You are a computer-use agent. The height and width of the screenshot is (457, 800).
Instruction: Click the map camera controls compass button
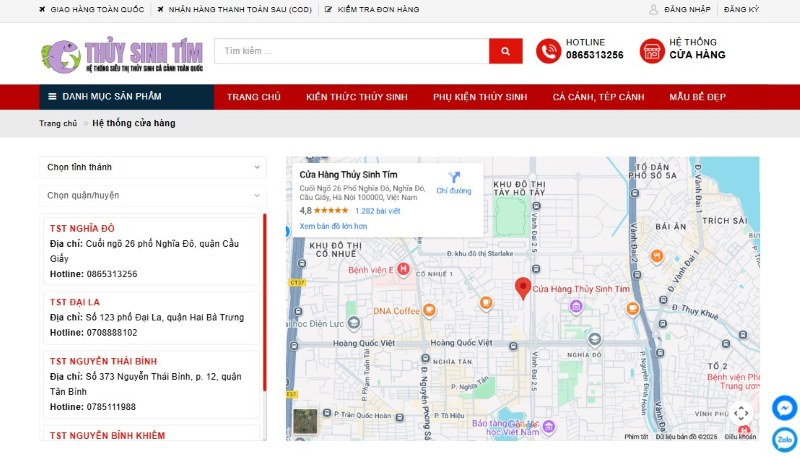(x=741, y=413)
